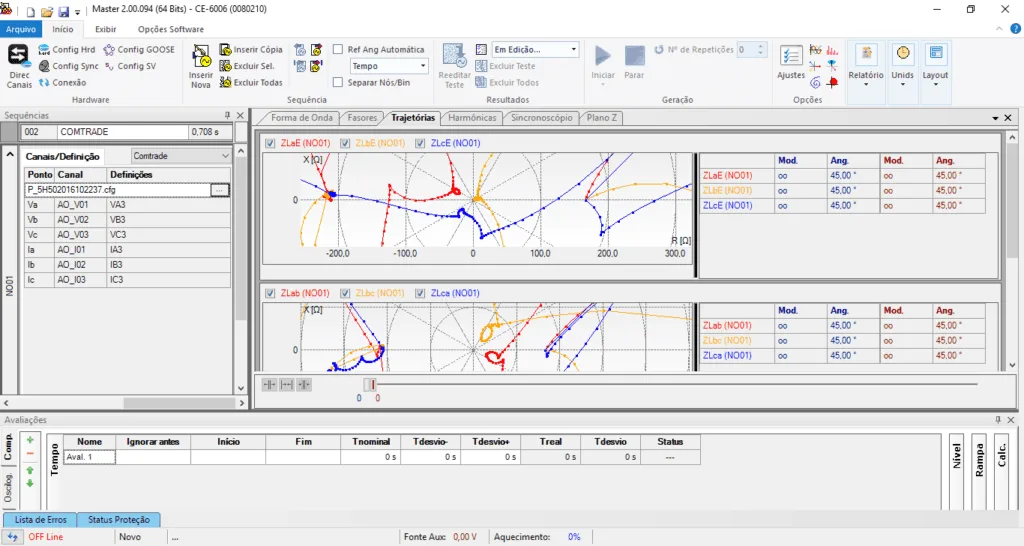Click the browse button beside cfg file
This screenshot has width=1024, height=546.
[220, 189]
